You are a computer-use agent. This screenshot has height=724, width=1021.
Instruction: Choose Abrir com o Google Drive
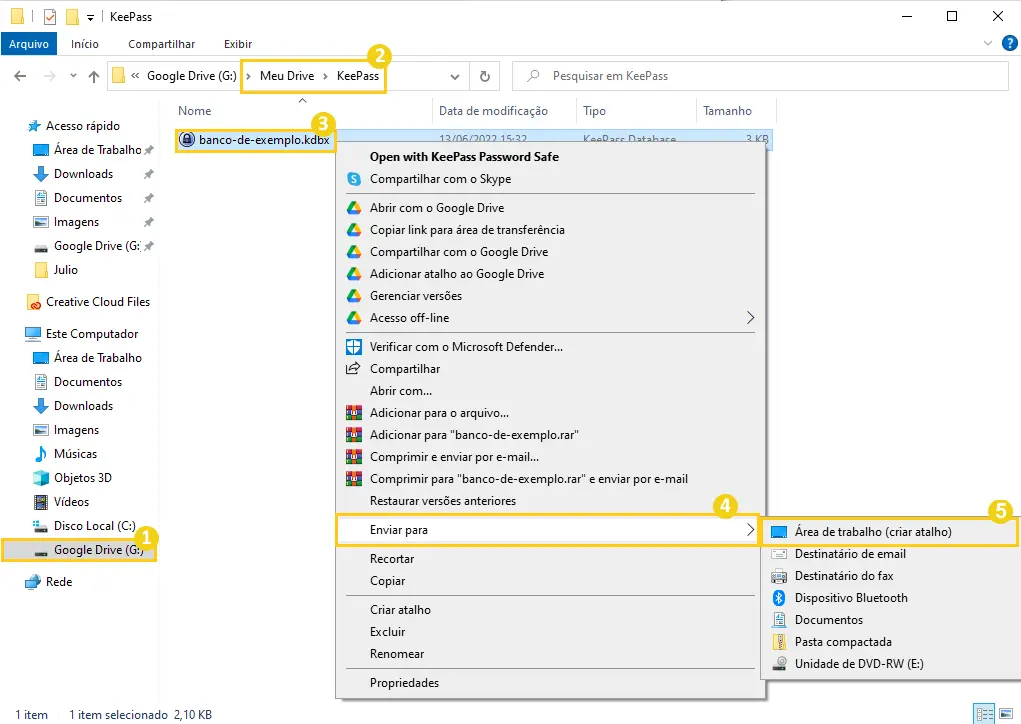pyautogui.click(x=437, y=208)
